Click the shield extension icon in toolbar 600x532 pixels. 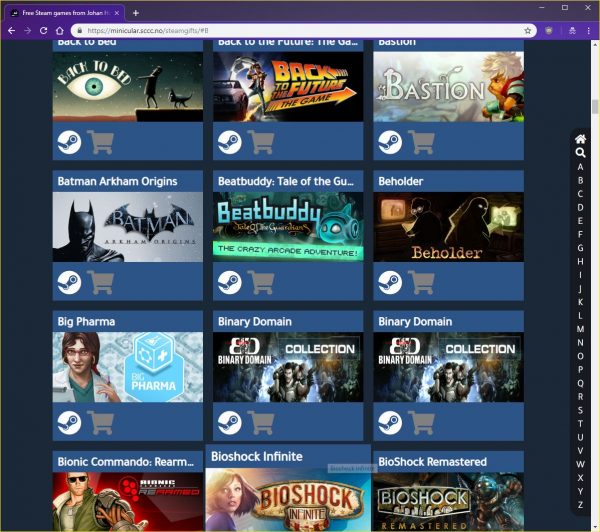549,31
